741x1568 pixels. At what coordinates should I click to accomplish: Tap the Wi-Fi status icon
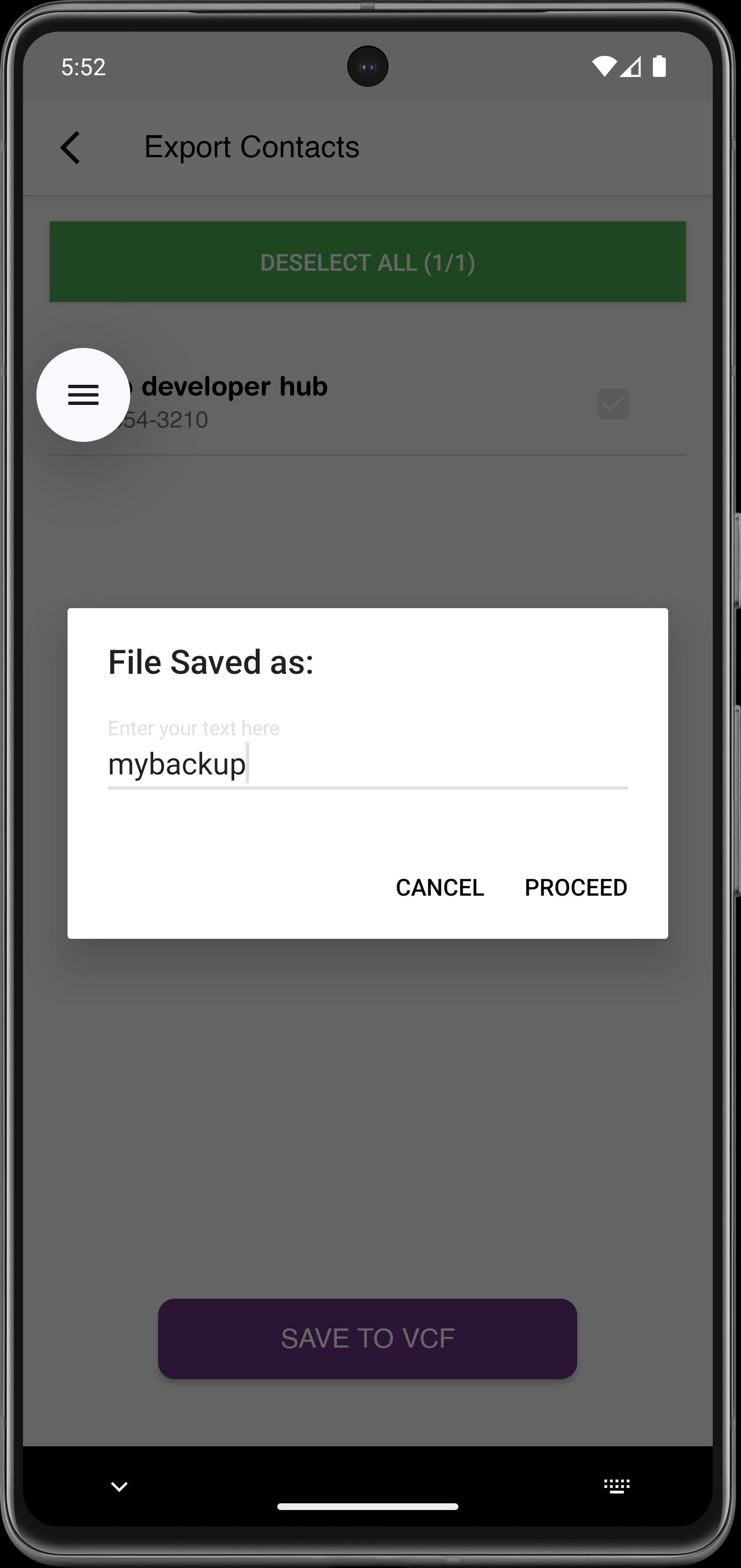pos(604,66)
